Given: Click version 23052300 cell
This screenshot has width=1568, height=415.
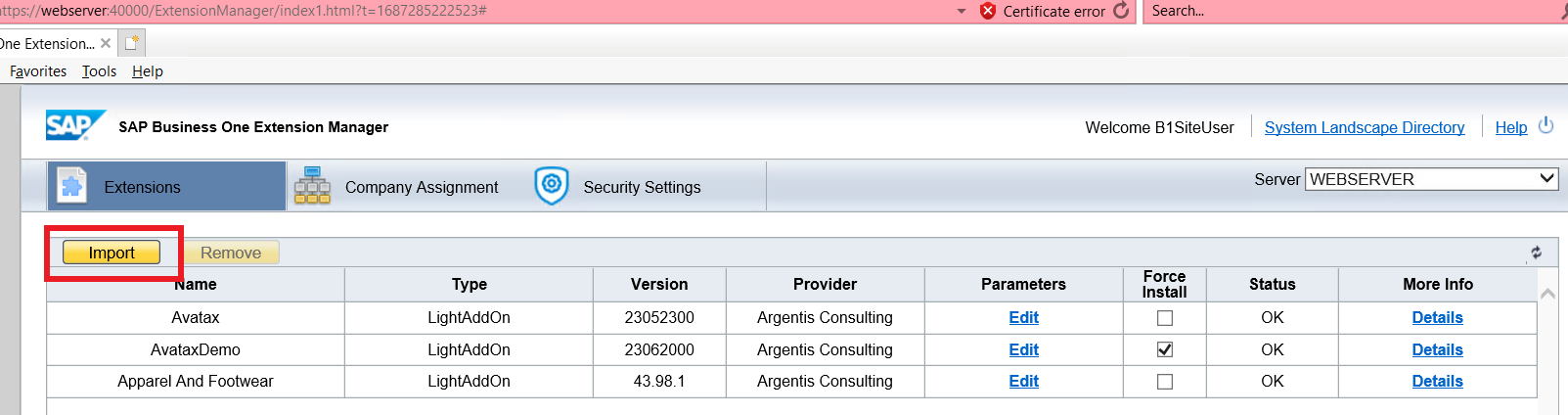Looking at the screenshot, I should (659, 317).
